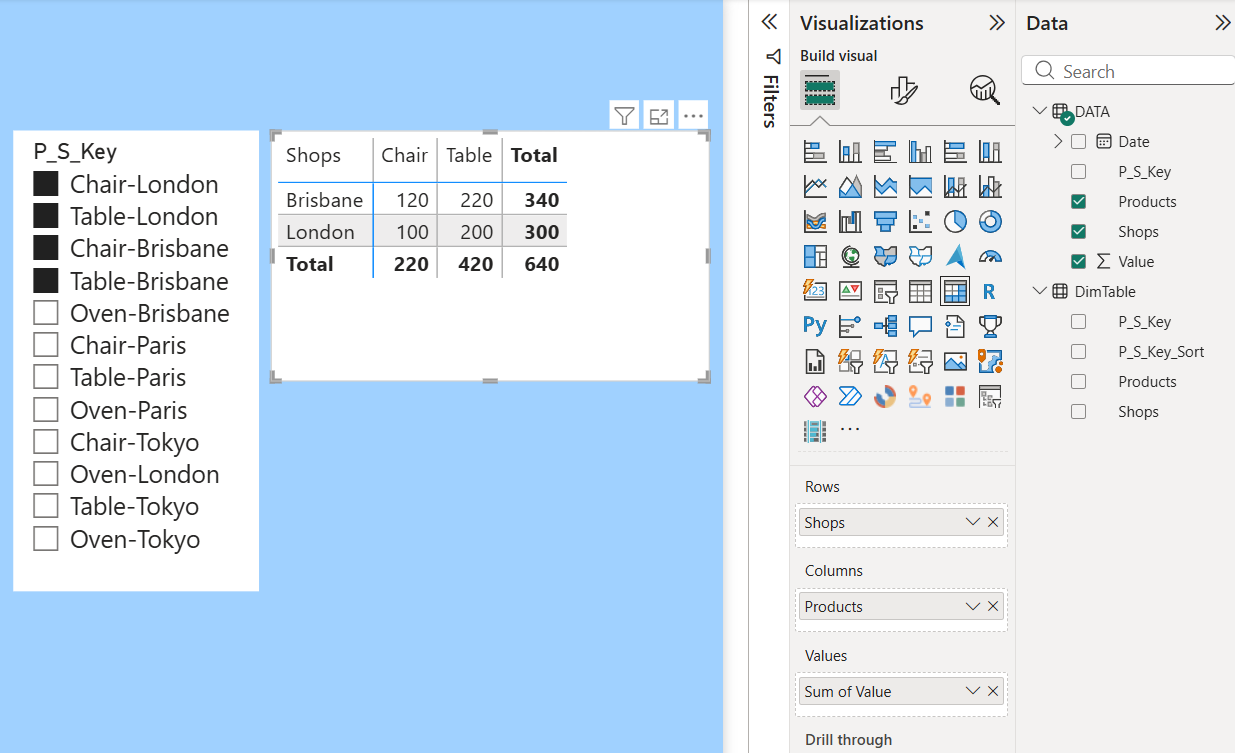Check Chair-Paris in the slicer
Image resolution: width=1235 pixels, height=753 pixels.
click(46, 345)
